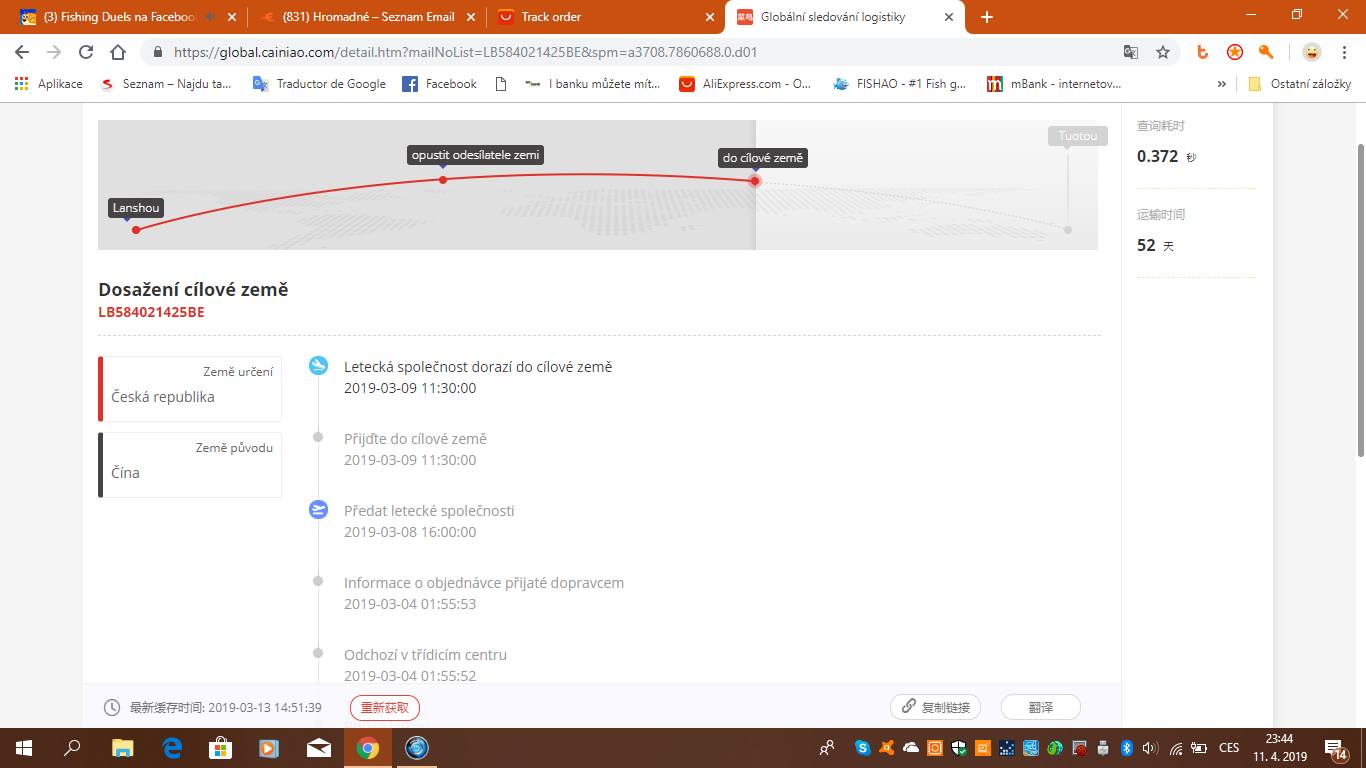Open the Aplikace apps shortcut in bookmarks

(49, 84)
